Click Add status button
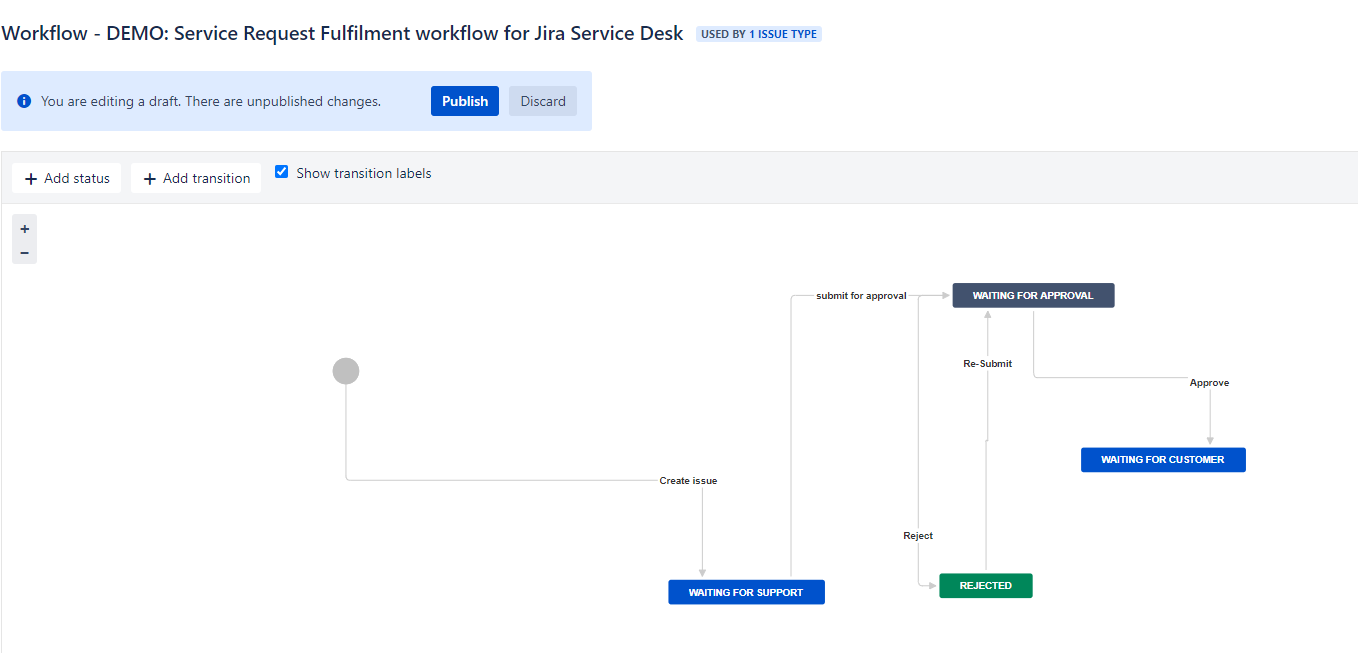Image resolution: width=1358 pixels, height=653 pixels. click(67, 178)
